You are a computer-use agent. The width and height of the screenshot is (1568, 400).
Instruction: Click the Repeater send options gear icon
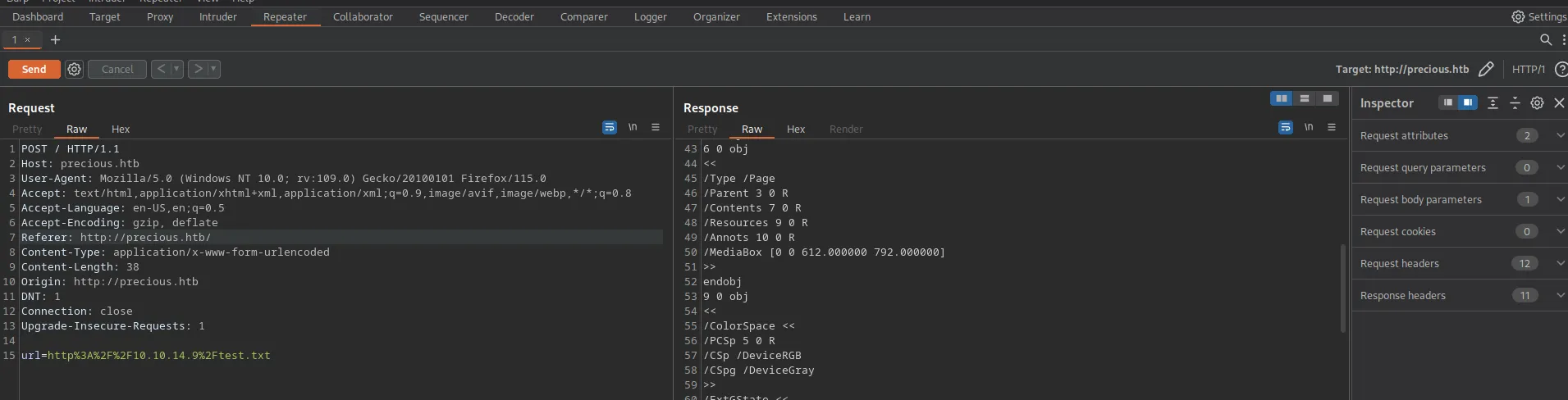[x=74, y=70]
